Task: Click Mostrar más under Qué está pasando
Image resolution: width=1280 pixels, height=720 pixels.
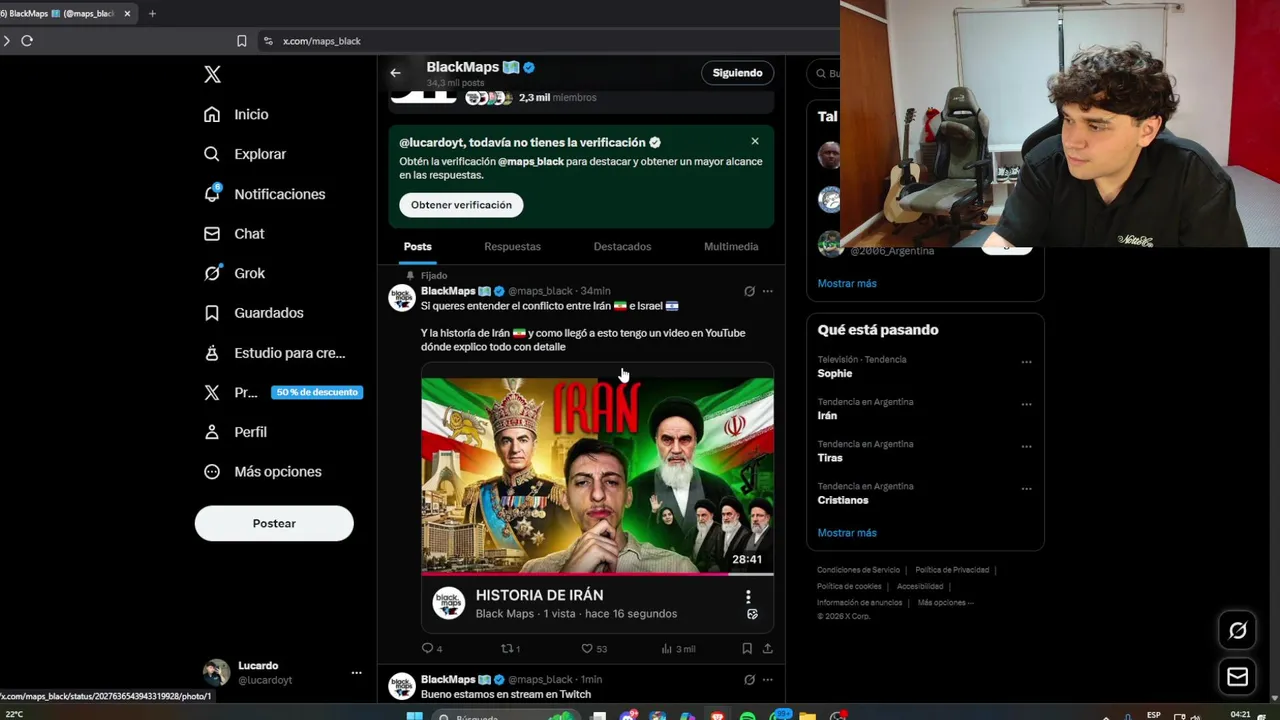Action: click(847, 533)
